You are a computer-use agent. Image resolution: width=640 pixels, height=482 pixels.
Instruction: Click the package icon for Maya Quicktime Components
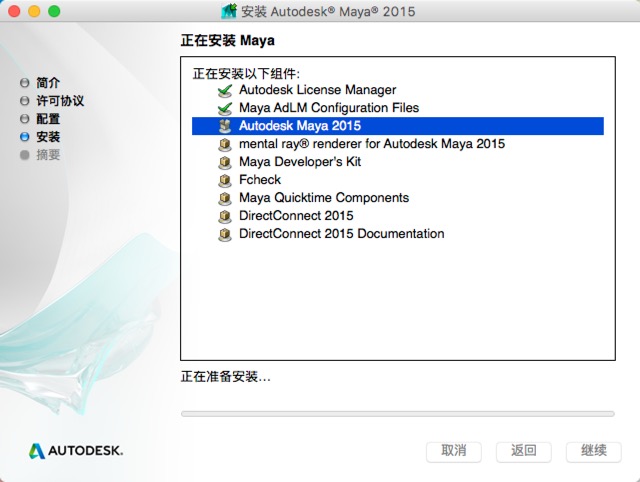pos(225,198)
